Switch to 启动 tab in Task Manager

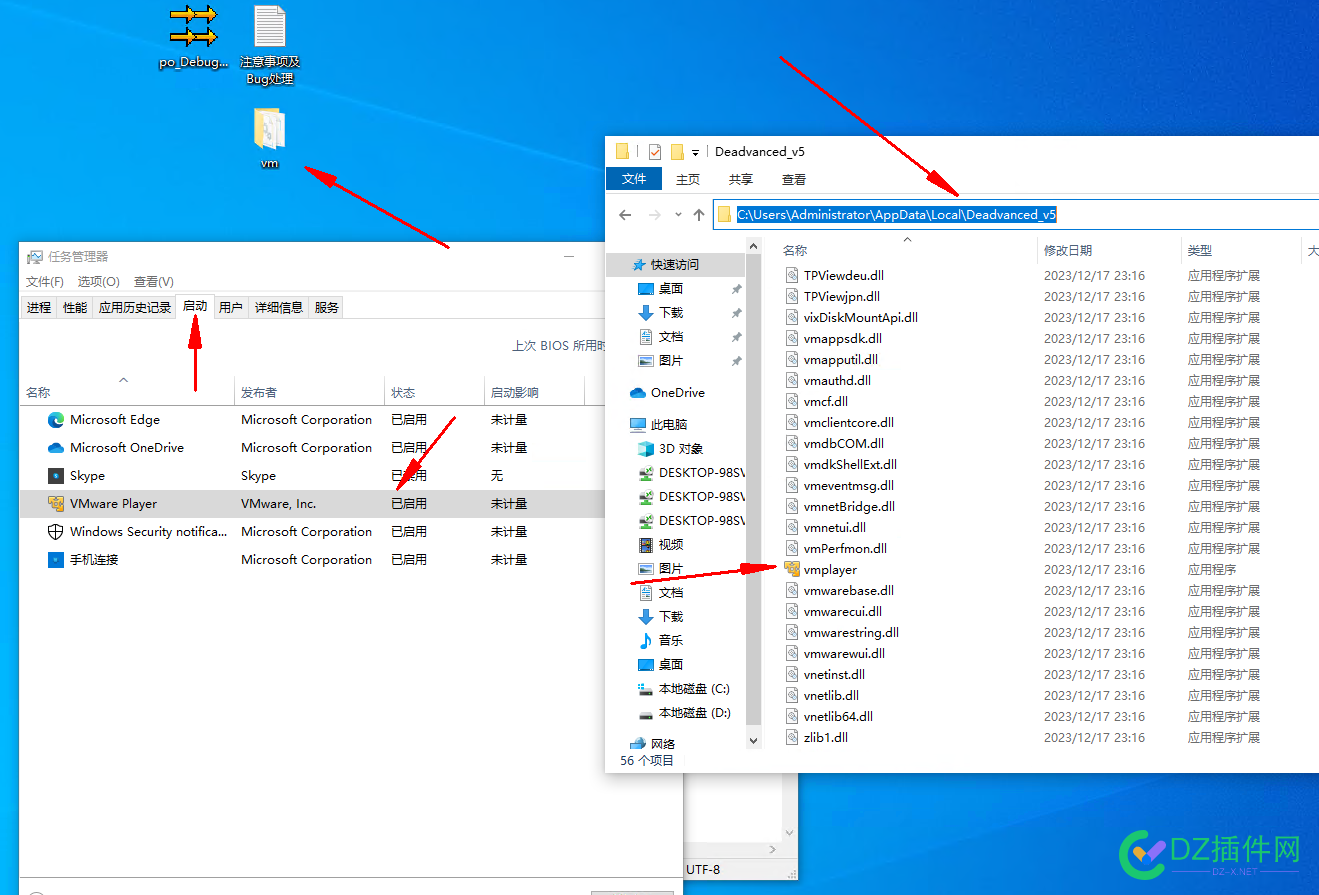click(195, 306)
